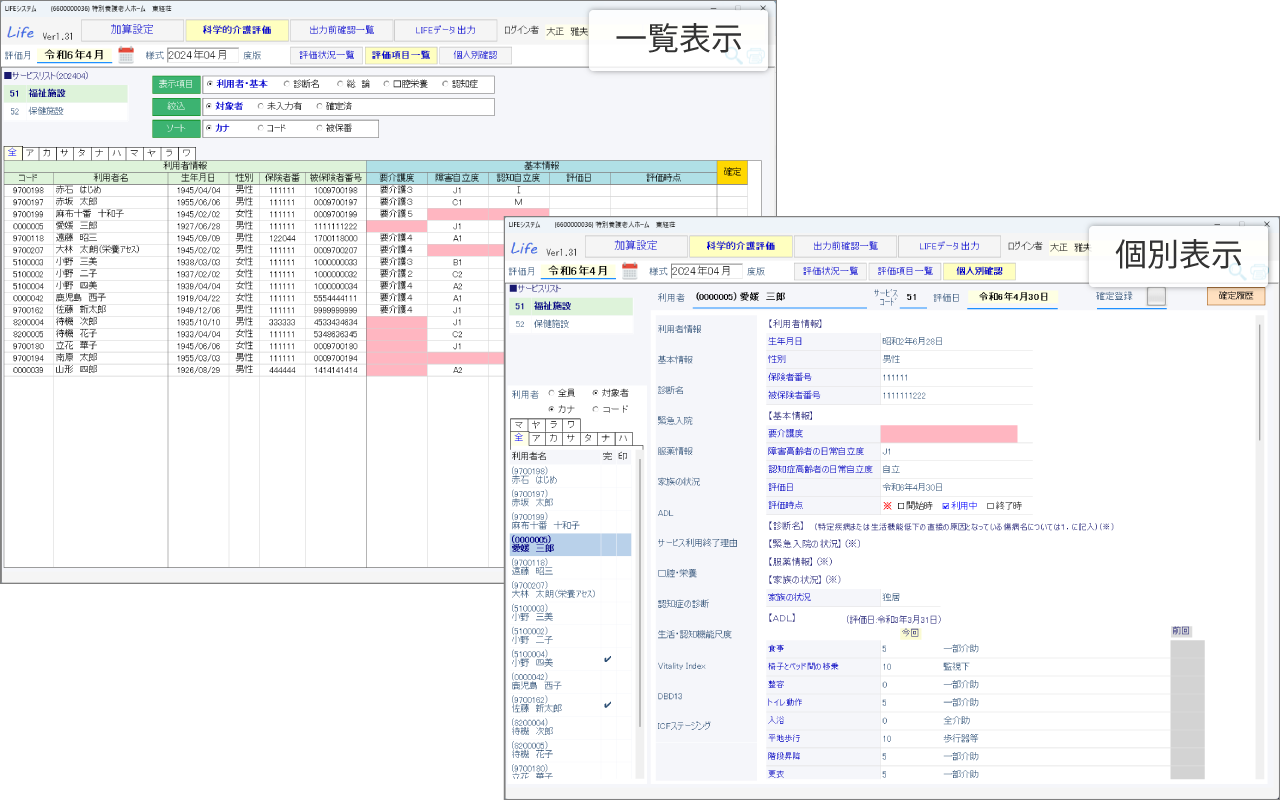Viewport: 1280px width, 800px height.
Task: Click 評価項目一覧 button in list window
Action: tap(400, 55)
